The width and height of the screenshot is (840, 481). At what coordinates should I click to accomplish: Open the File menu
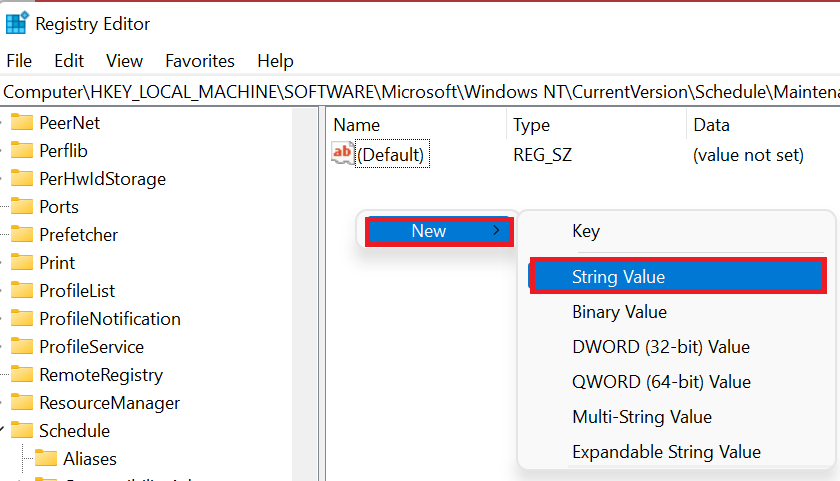(x=19, y=61)
